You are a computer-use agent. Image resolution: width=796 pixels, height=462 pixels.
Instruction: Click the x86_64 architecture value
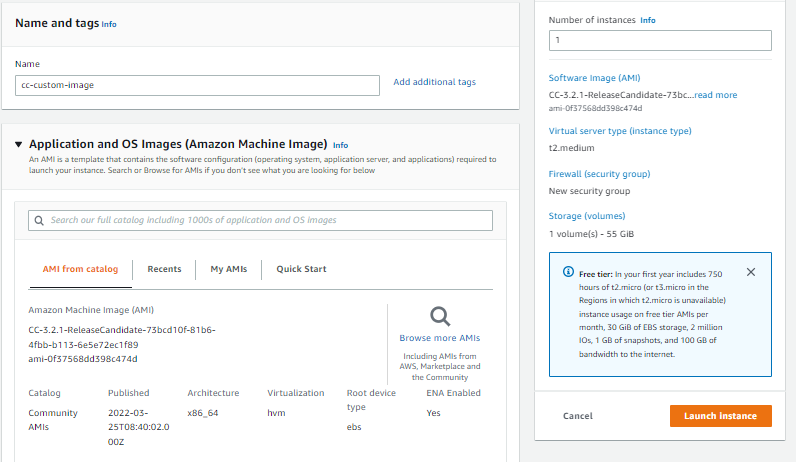[203, 413]
